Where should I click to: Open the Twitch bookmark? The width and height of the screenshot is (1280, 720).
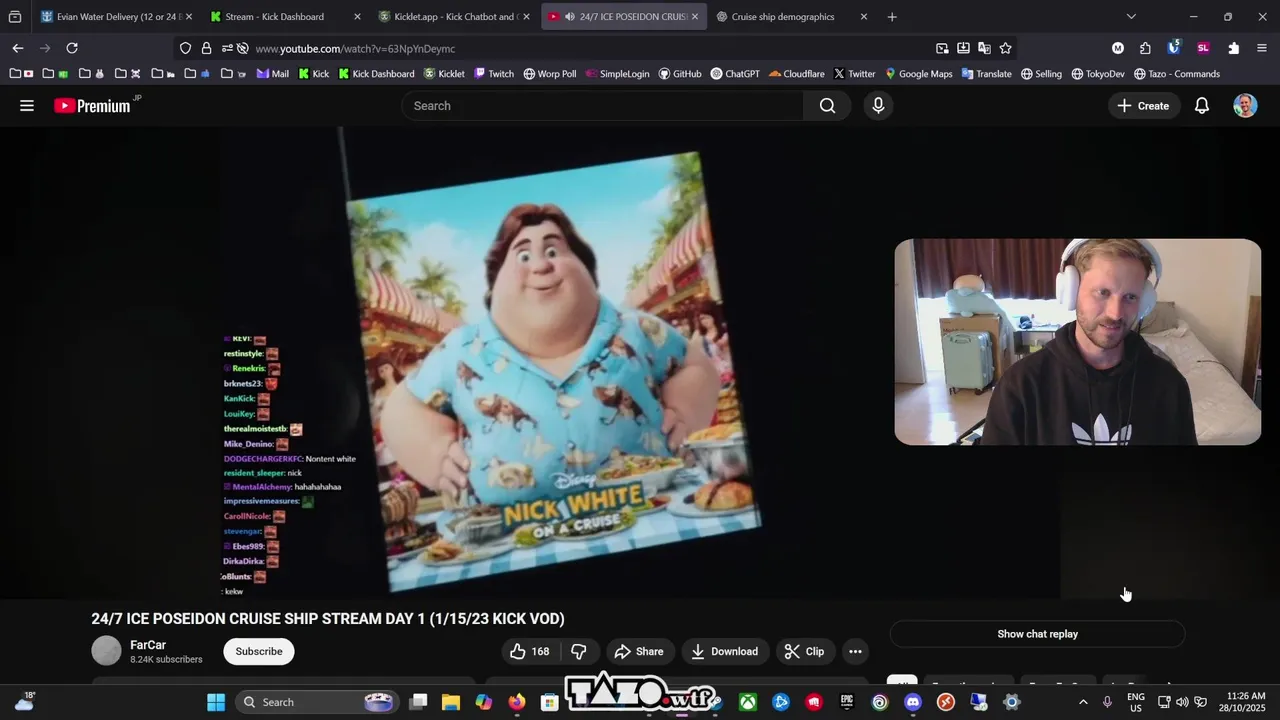coord(494,74)
